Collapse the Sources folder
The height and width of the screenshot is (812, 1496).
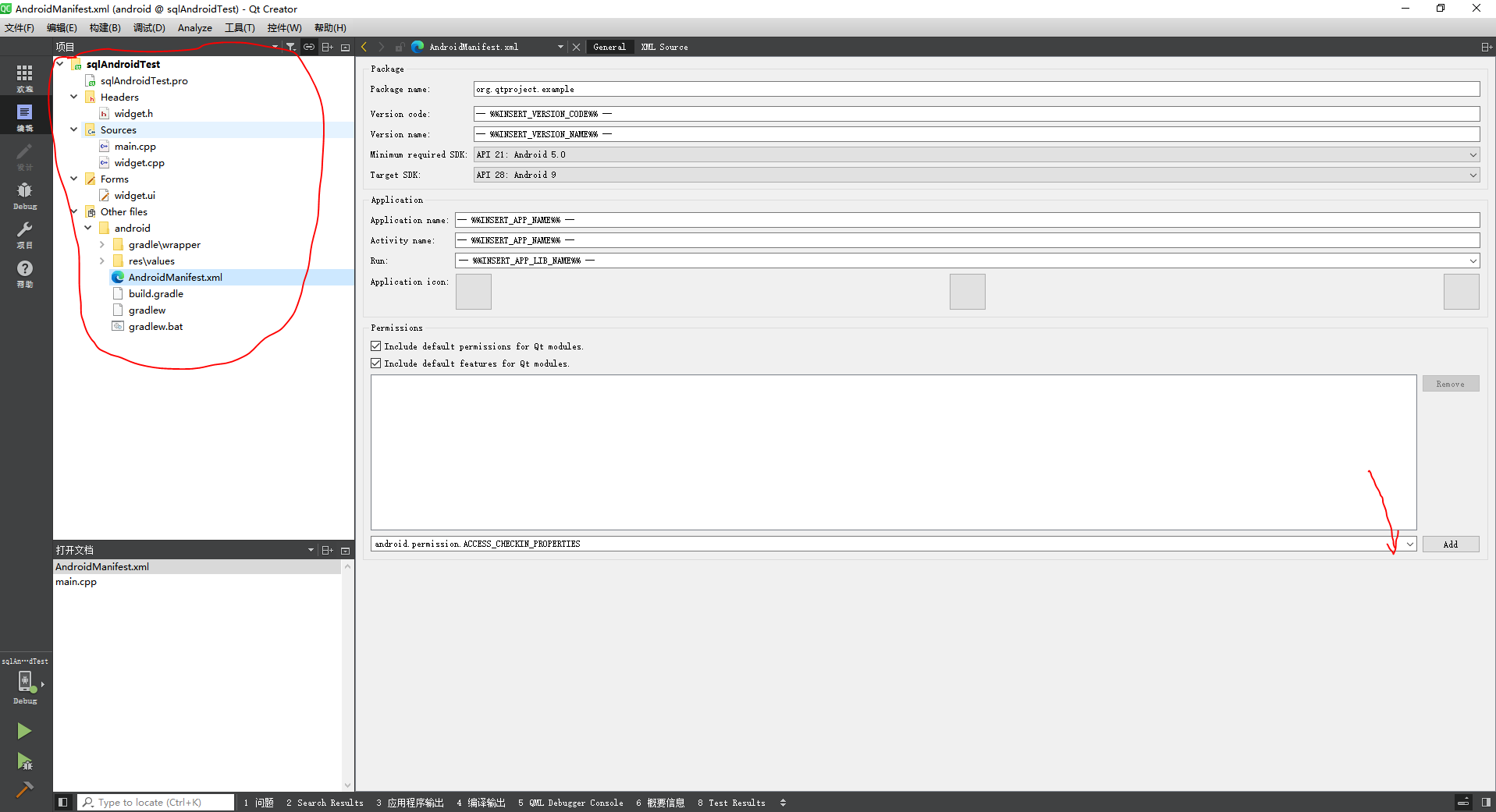pos(74,129)
